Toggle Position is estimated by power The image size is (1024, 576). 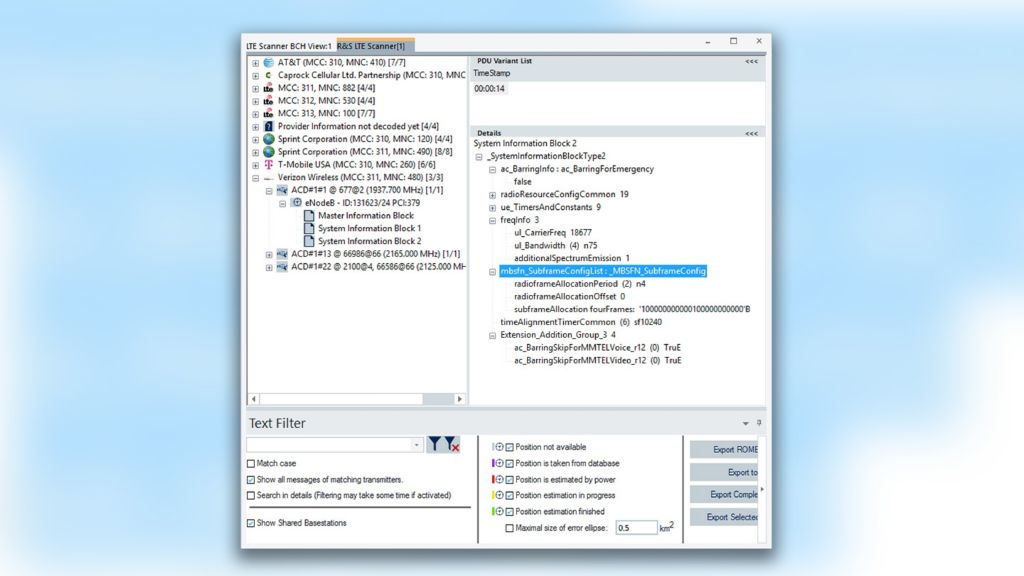coord(510,479)
